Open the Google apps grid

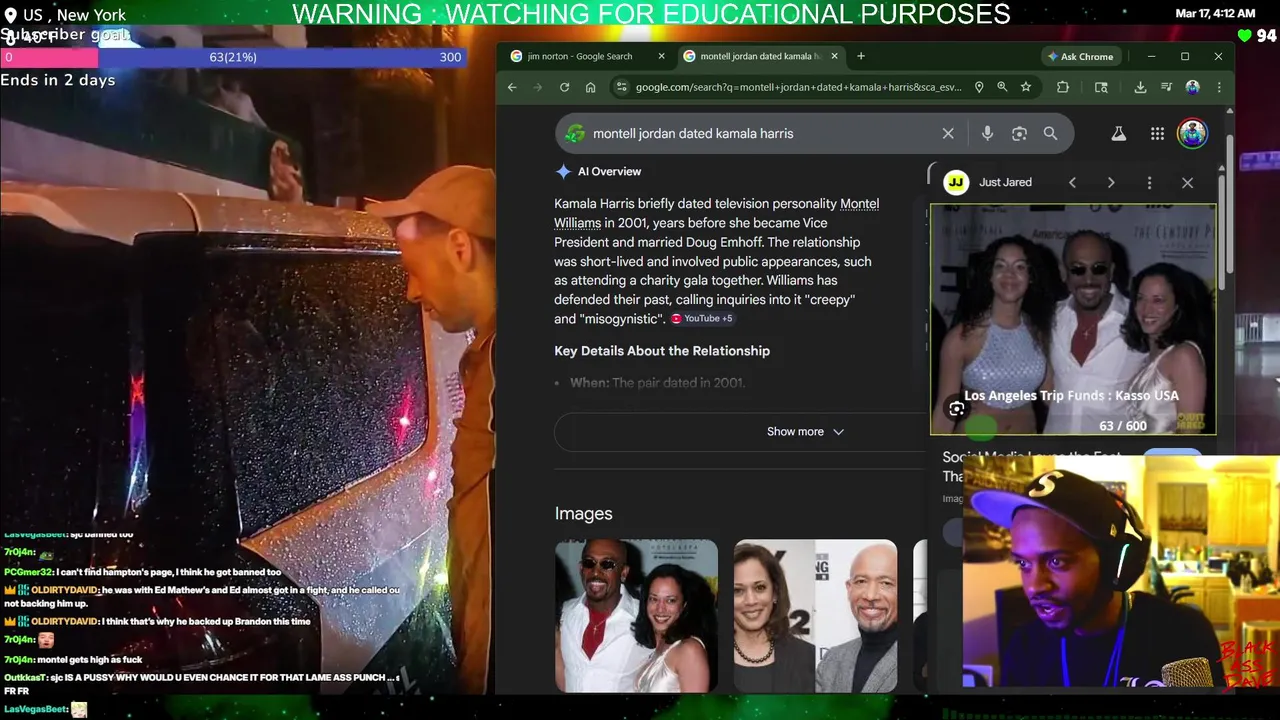[x=1157, y=133]
